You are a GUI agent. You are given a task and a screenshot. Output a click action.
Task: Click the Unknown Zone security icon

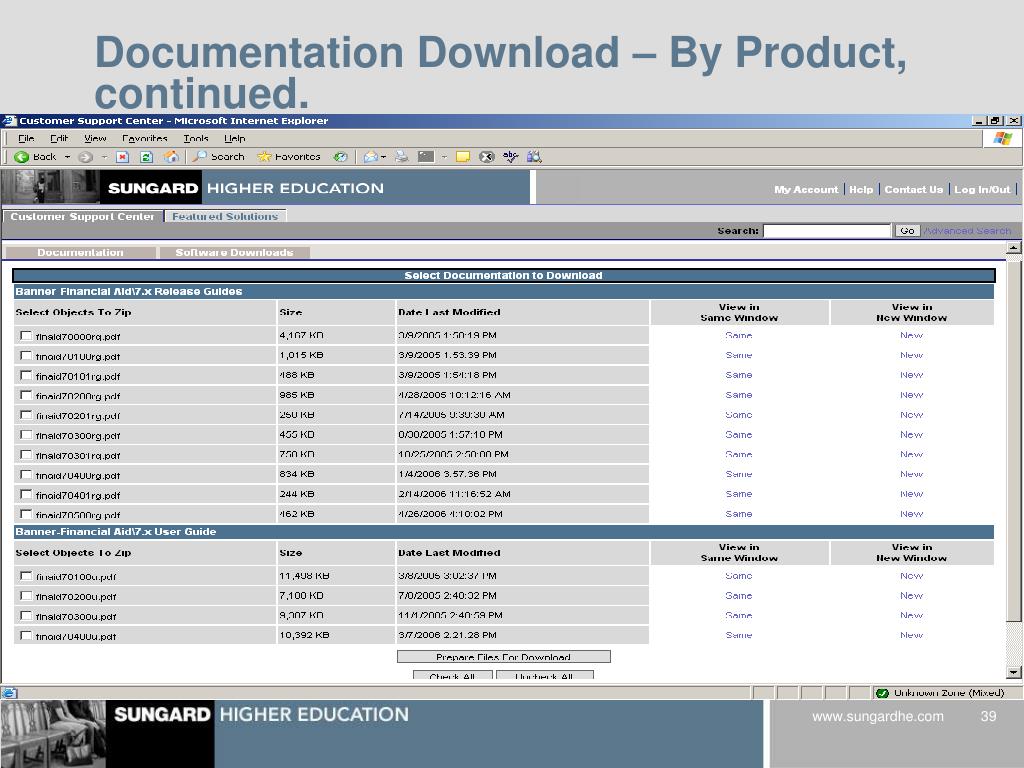click(882, 693)
